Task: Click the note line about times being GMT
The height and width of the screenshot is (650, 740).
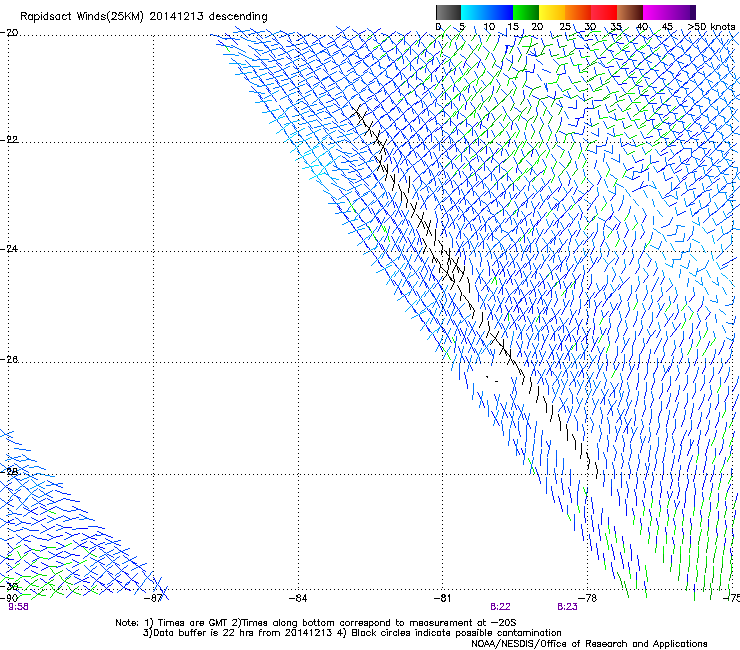Action: pos(316,623)
